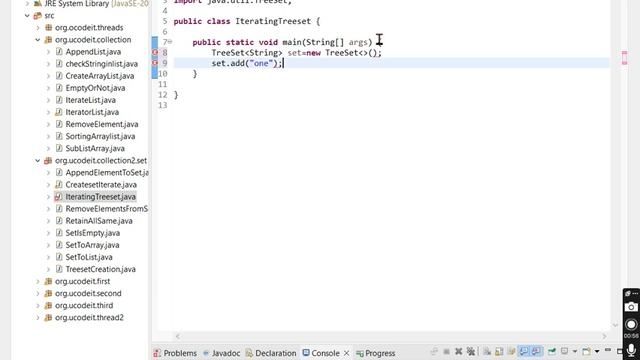This screenshot has height=360, width=640.
Task: Toggle show console when standard error changes
Action: 536,351
